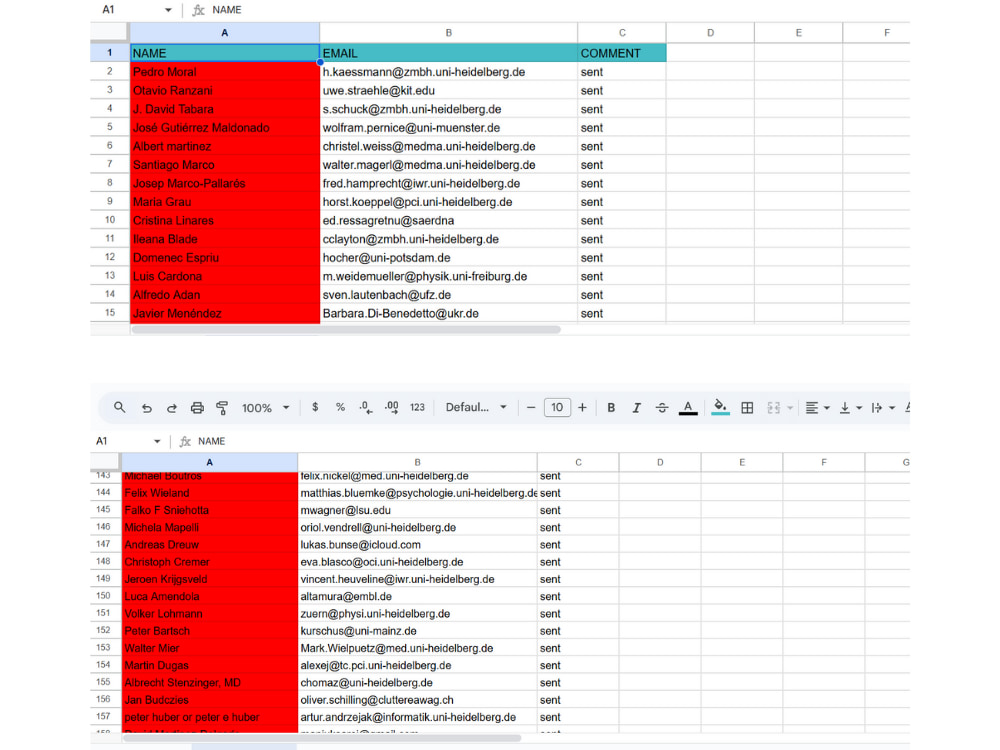Select the header cell reading EMAIL
The width and height of the screenshot is (1000, 750).
448,54
